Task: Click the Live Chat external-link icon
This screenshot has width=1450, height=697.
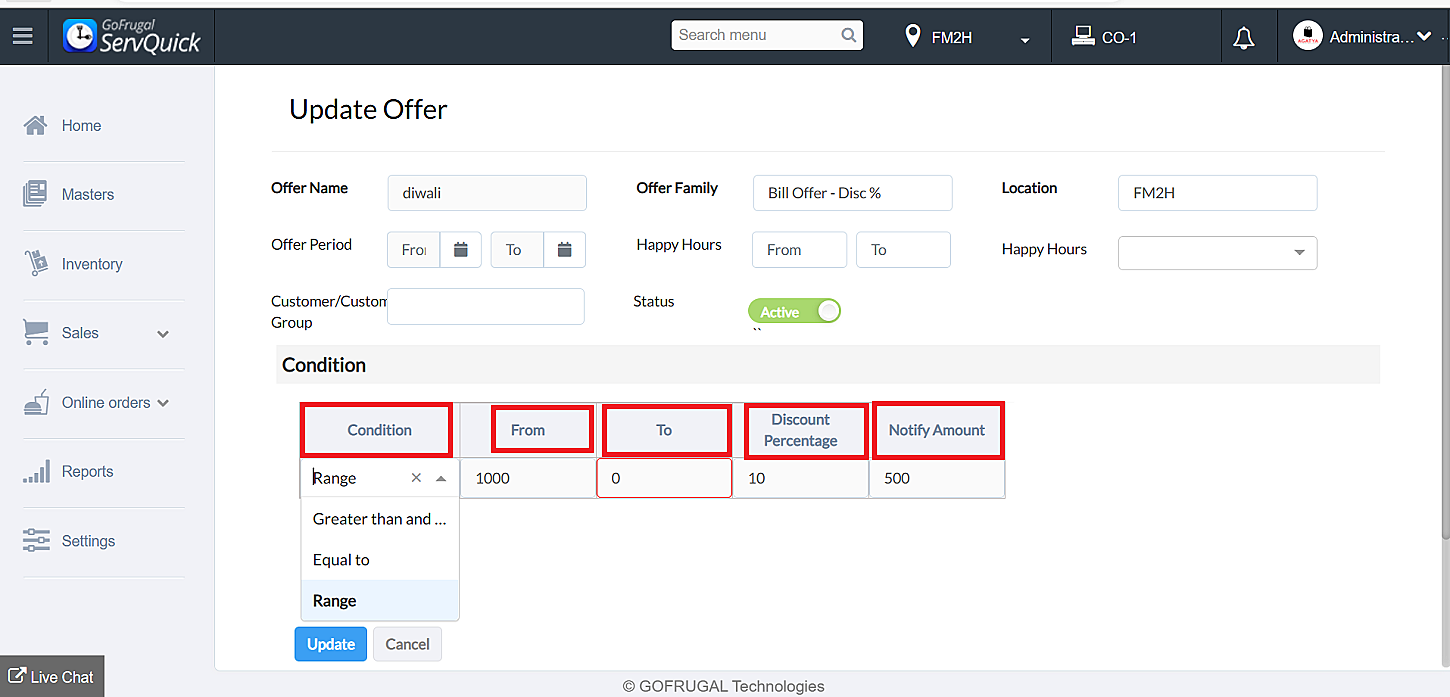Action: click(17, 677)
